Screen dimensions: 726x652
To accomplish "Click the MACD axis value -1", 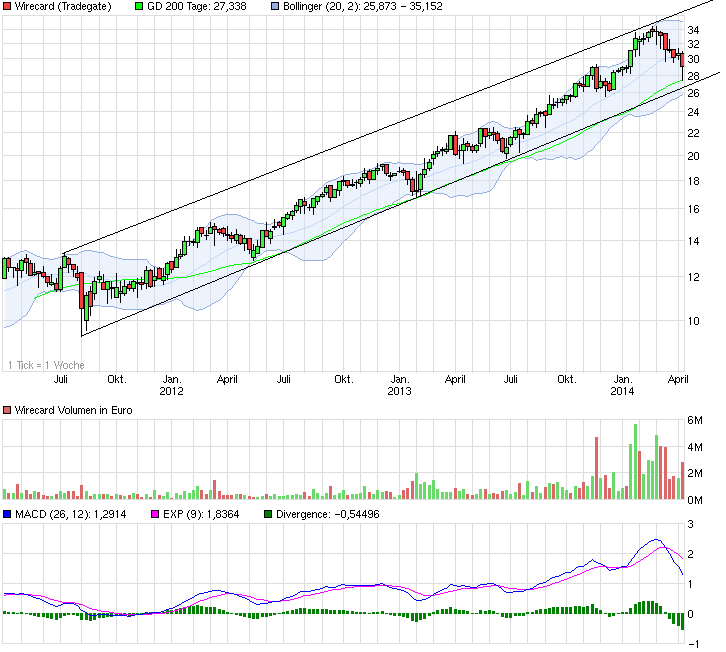I will pyautogui.click(x=693, y=644).
